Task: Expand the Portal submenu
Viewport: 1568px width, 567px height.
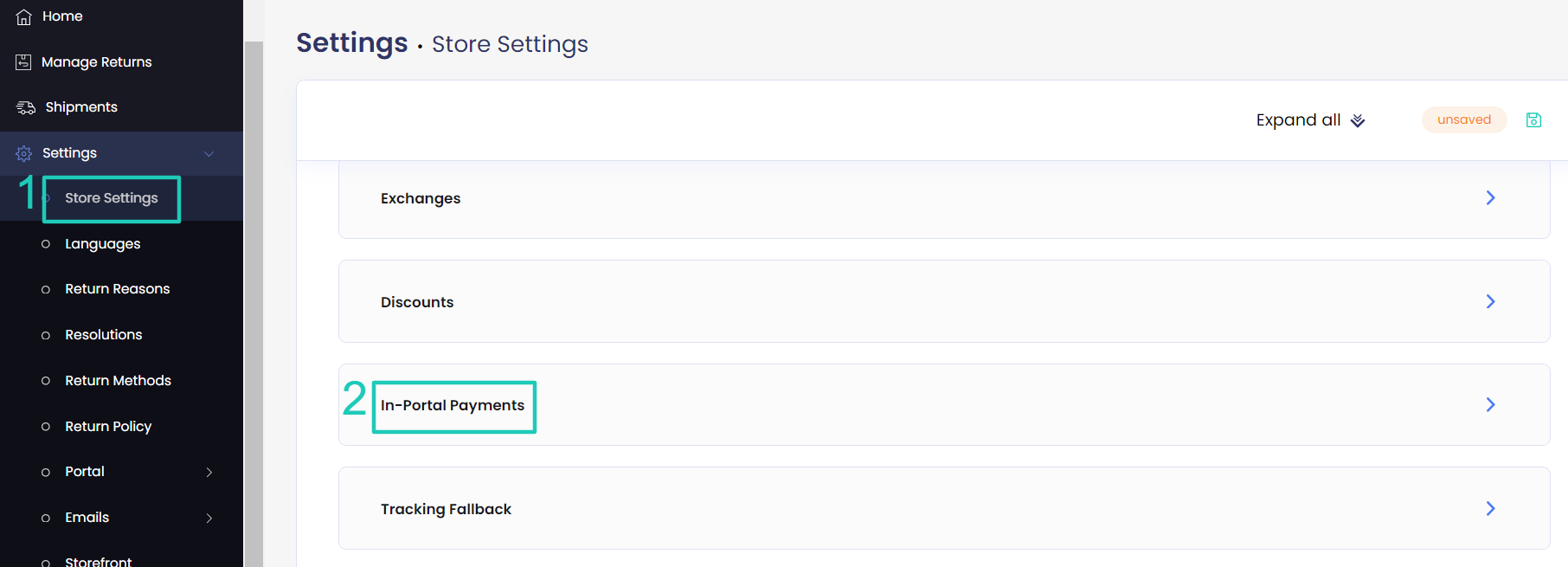Action: tap(209, 472)
